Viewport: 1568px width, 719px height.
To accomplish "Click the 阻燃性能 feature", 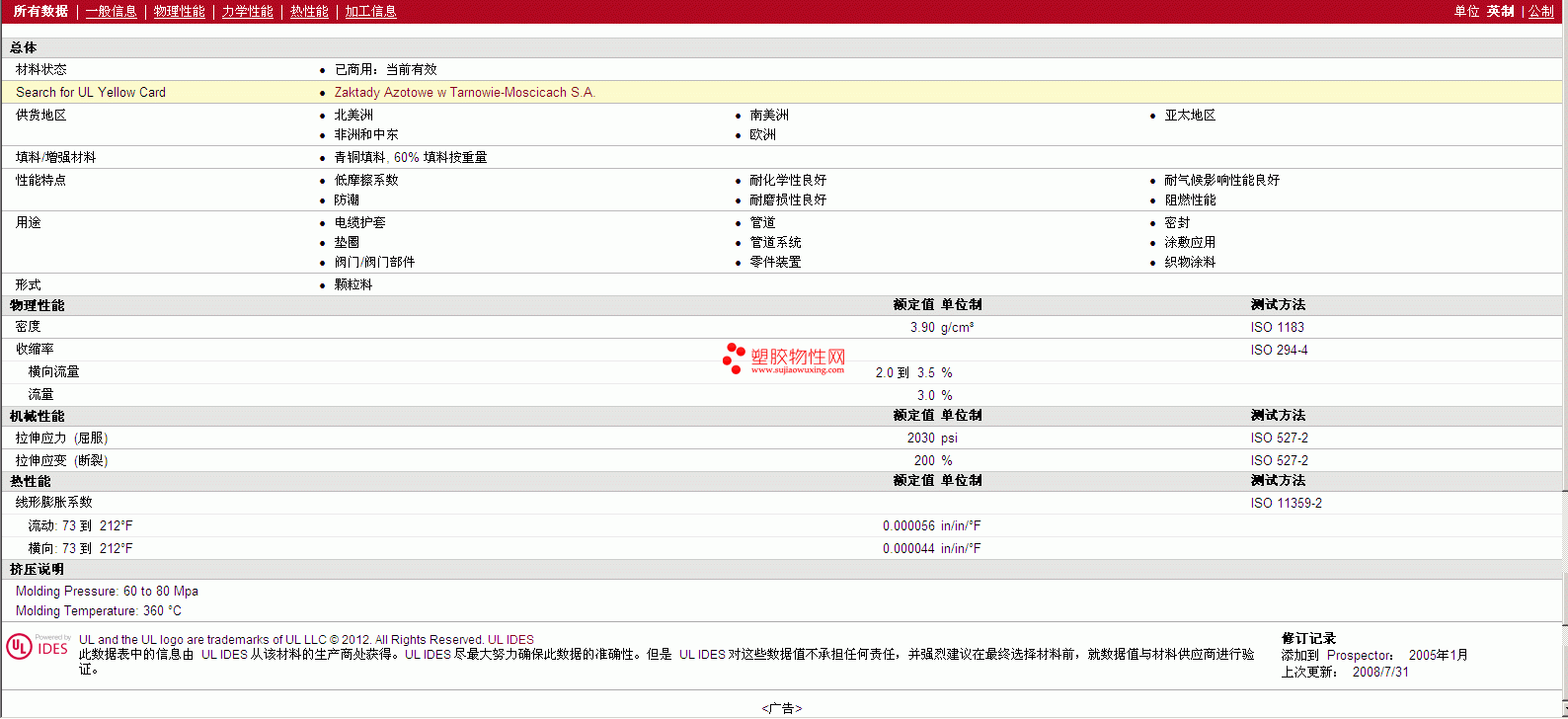I will tap(1190, 200).
